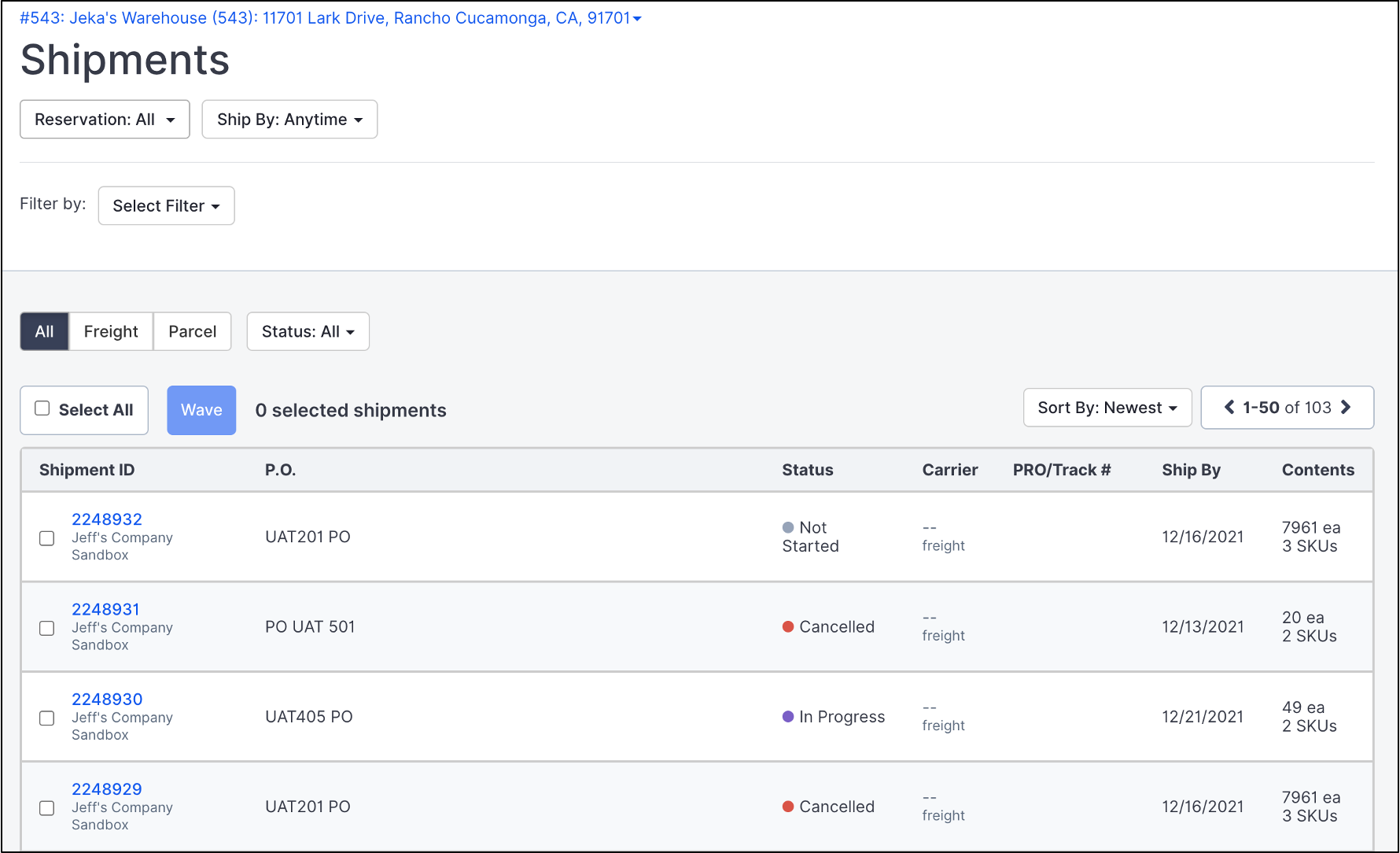The image size is (1400, 853).
Task: Click the Wave button
Action: point(201,410)
